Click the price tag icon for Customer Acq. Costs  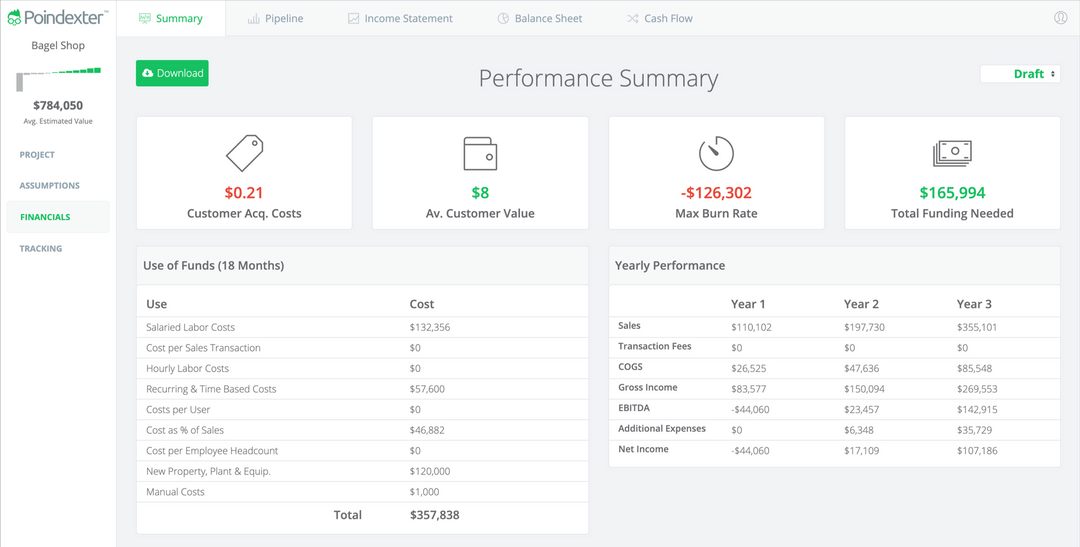coord(244,153)
